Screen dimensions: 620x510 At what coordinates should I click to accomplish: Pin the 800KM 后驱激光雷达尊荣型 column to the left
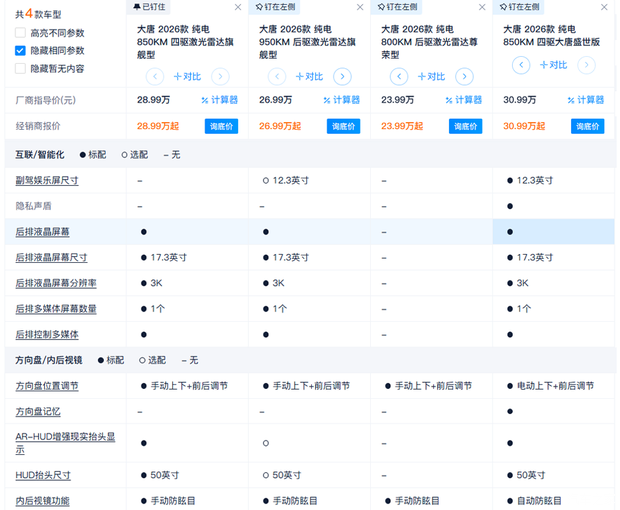pyautogui.click(x=397, y=7)
